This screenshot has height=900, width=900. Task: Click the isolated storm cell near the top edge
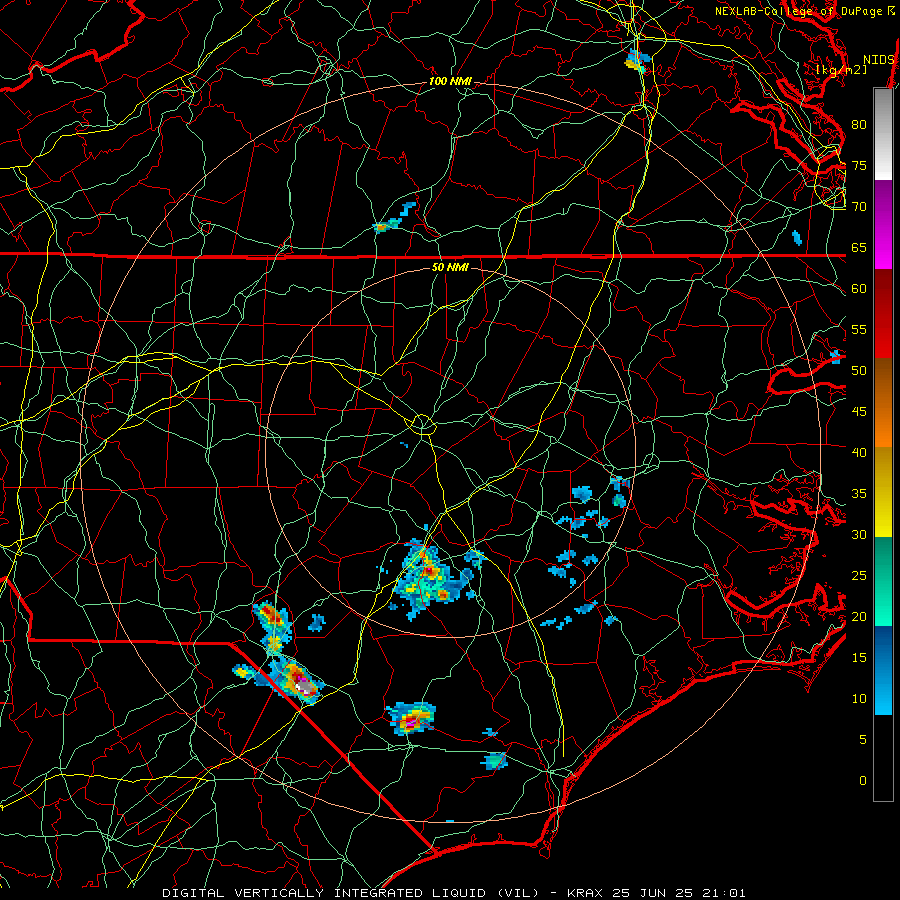click(x=637, y=61)
